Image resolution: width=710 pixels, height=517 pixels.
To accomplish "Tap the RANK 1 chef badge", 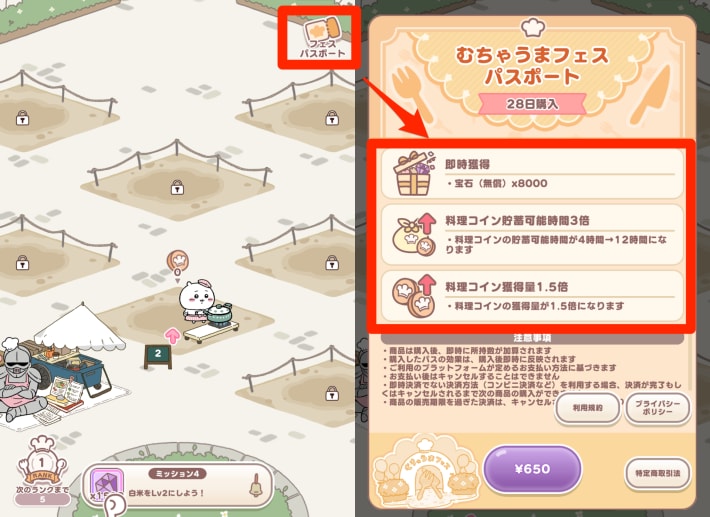I will pos(42,461).
